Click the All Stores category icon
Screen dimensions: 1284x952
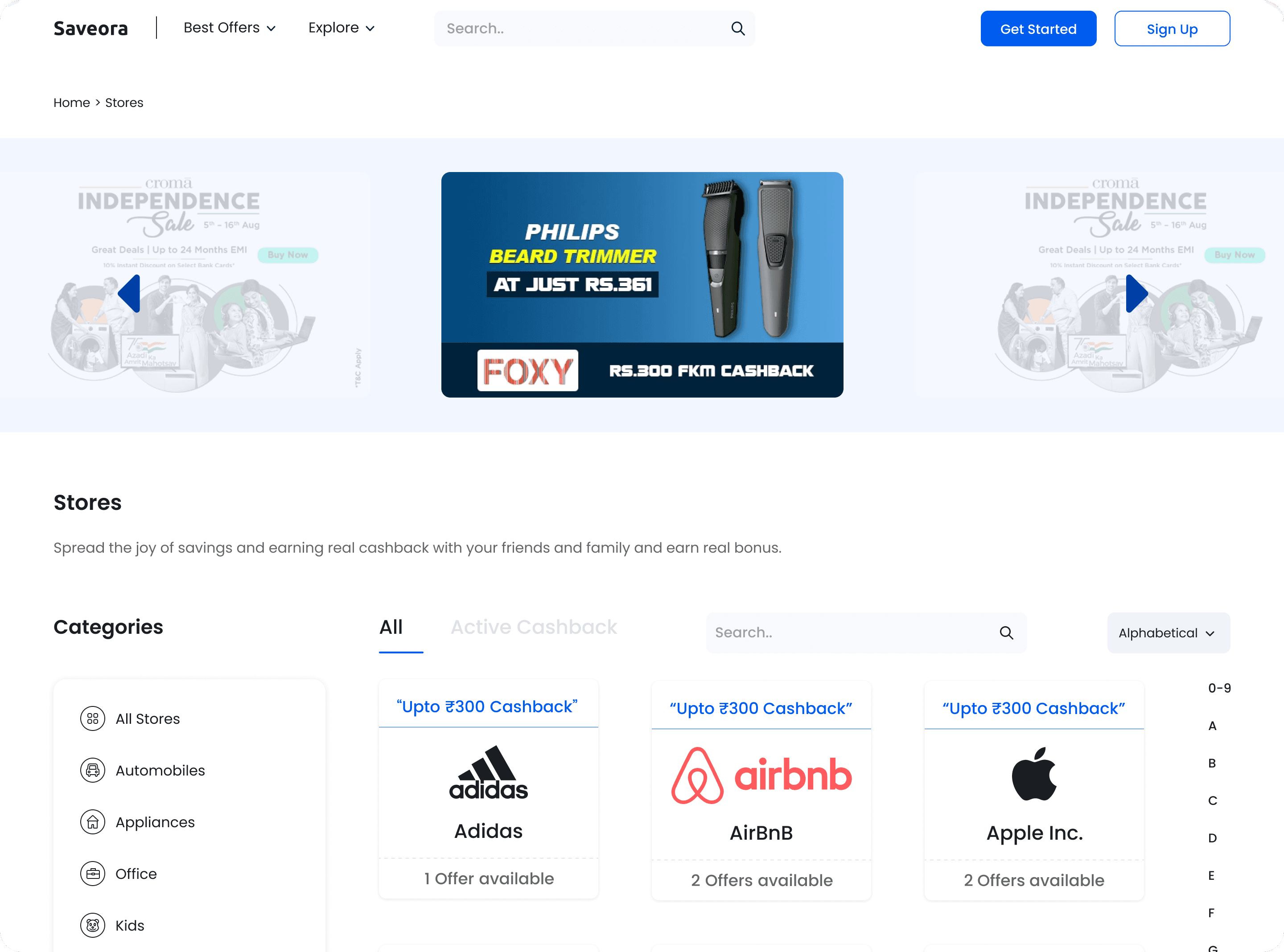click(92, 718)
